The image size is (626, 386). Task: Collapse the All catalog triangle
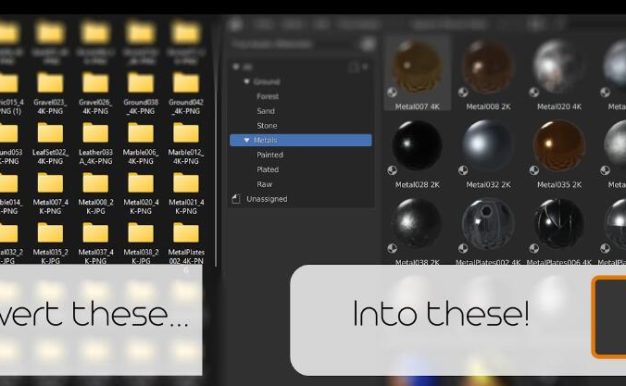coord(236,67)
